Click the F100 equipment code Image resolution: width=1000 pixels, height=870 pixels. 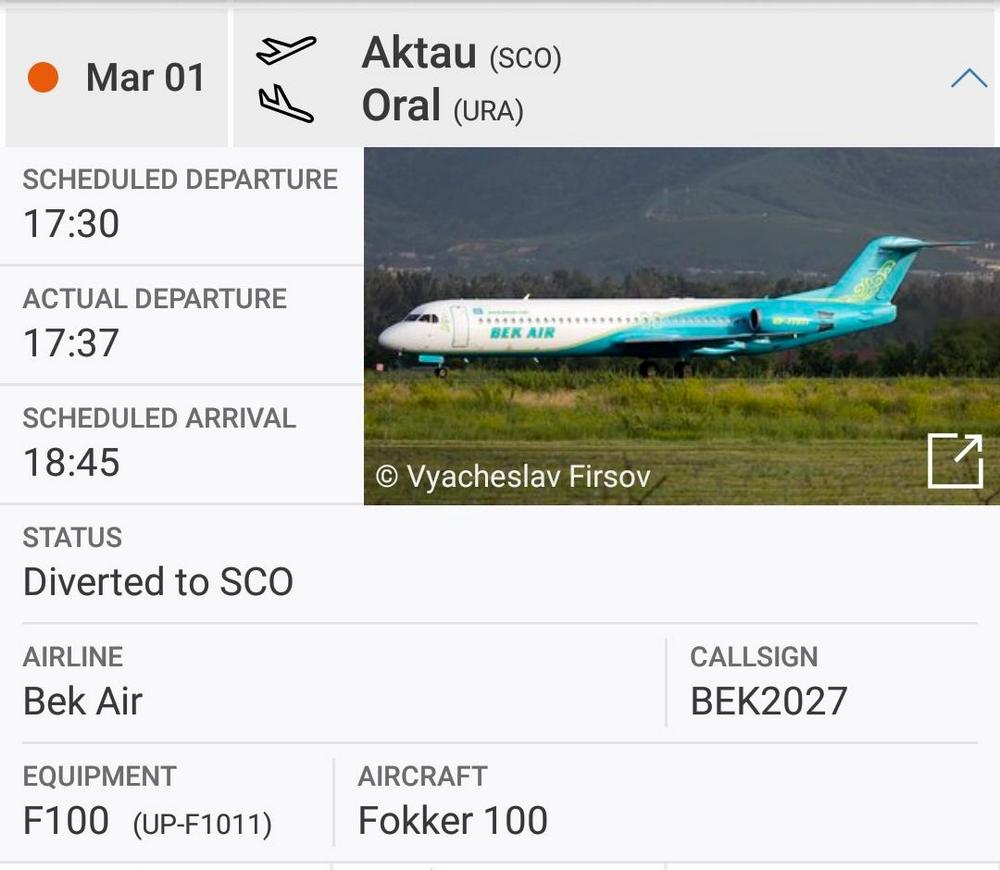coord(66,821)
